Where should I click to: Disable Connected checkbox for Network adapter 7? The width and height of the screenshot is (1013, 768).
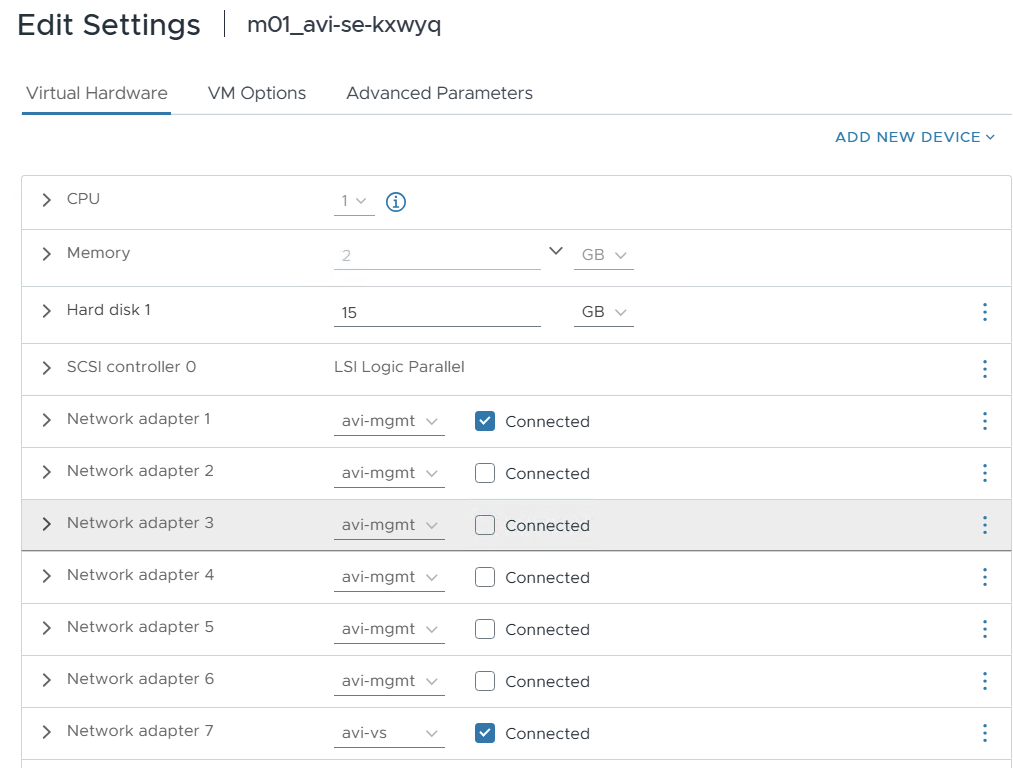point(485,733)
